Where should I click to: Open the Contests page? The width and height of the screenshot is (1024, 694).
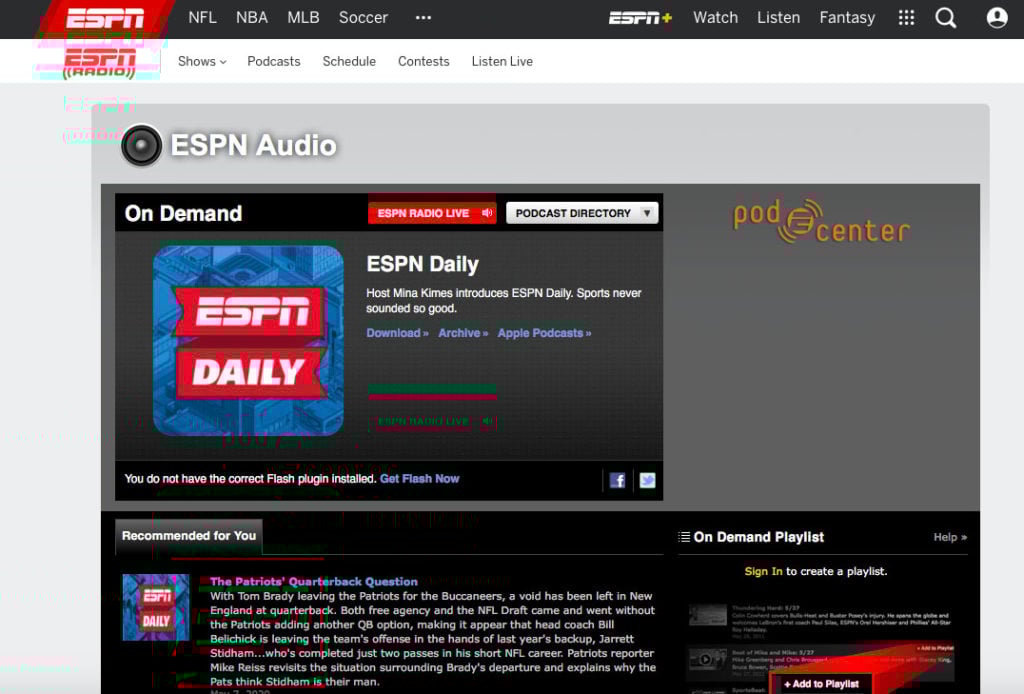[424, 61]
